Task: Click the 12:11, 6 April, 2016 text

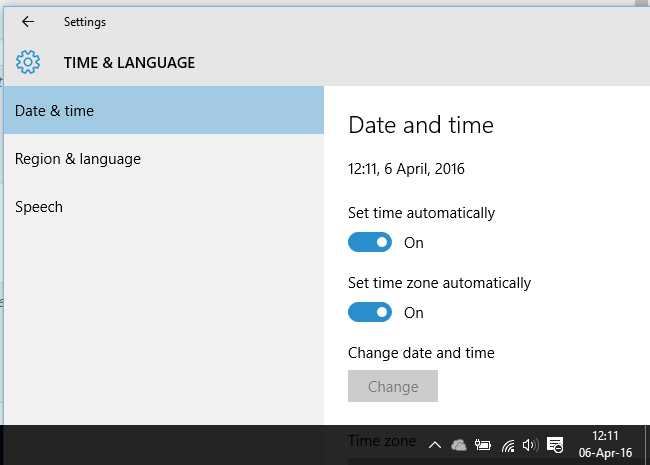Action: 406,169
